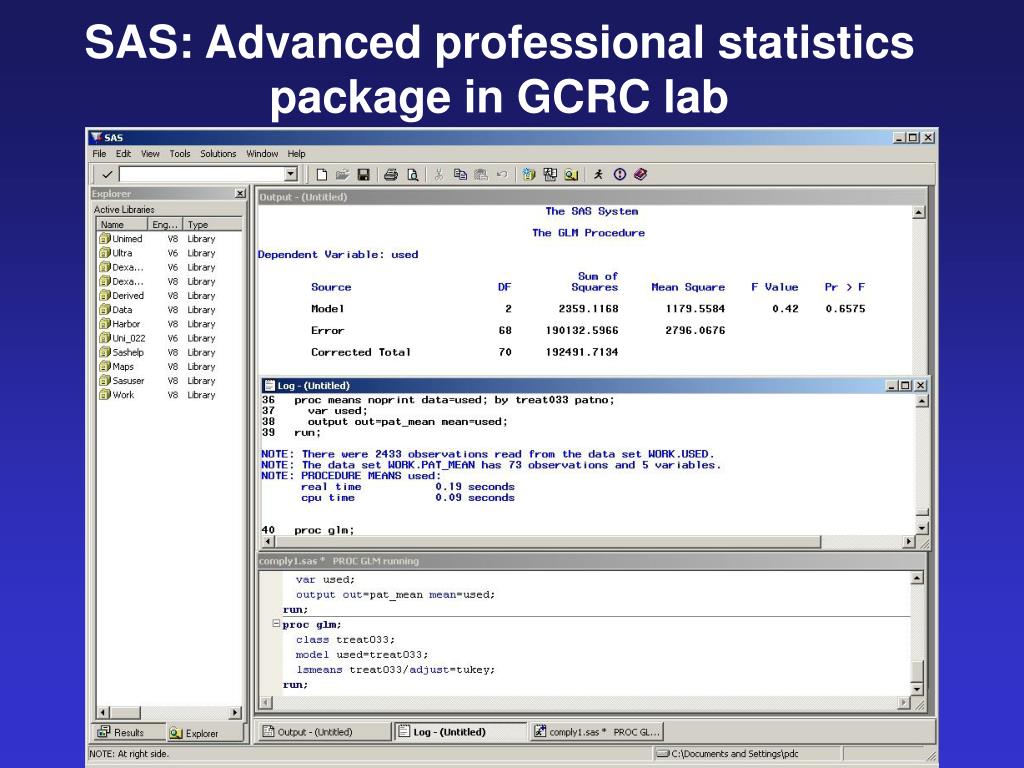Select the Ultra library icon
This screenshot has height=768, width=1024.
(104, 253)
